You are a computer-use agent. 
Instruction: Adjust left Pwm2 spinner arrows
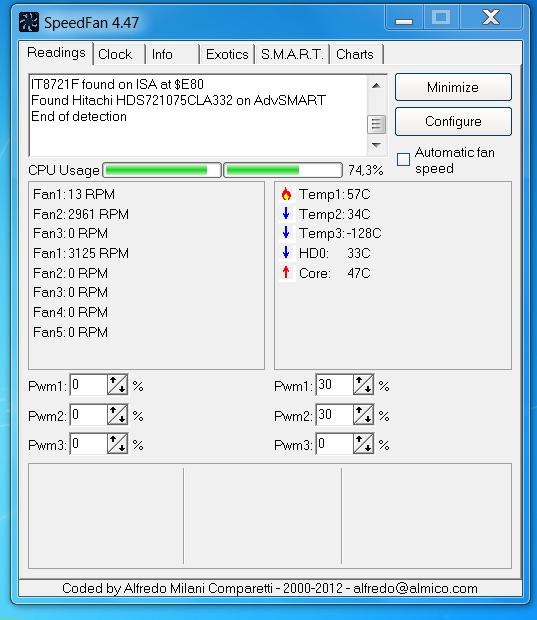[117, 414]
